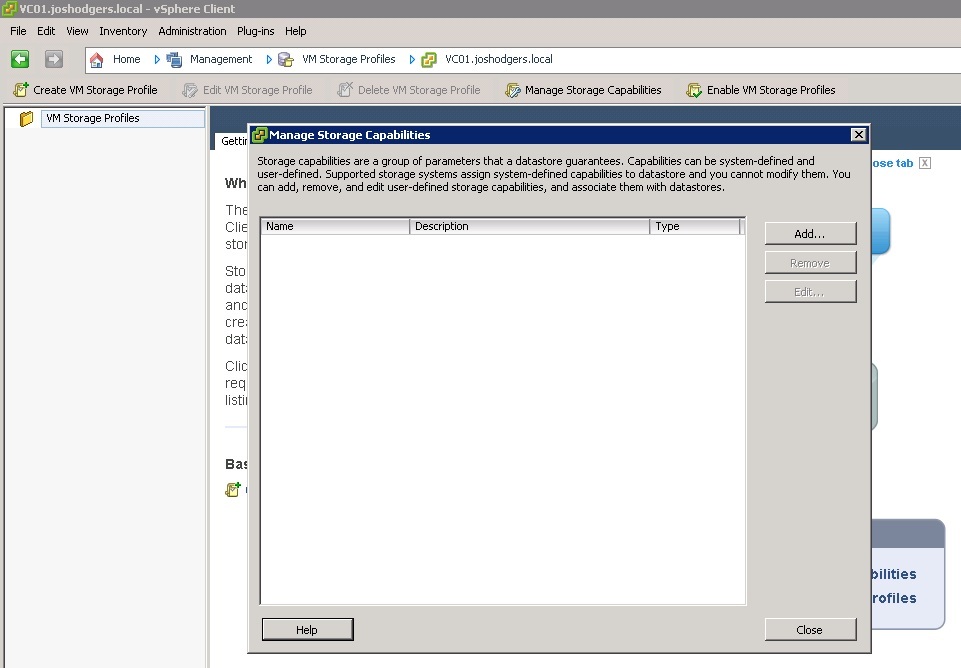Click the Home icon in breadcrumb bar

pos(97,60)
